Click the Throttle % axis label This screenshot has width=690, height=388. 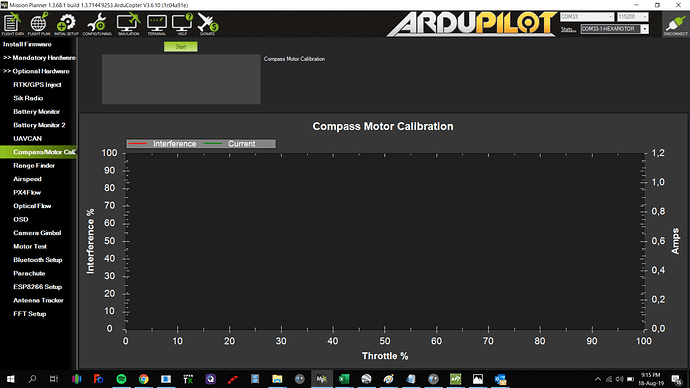[x=385, y=356]
